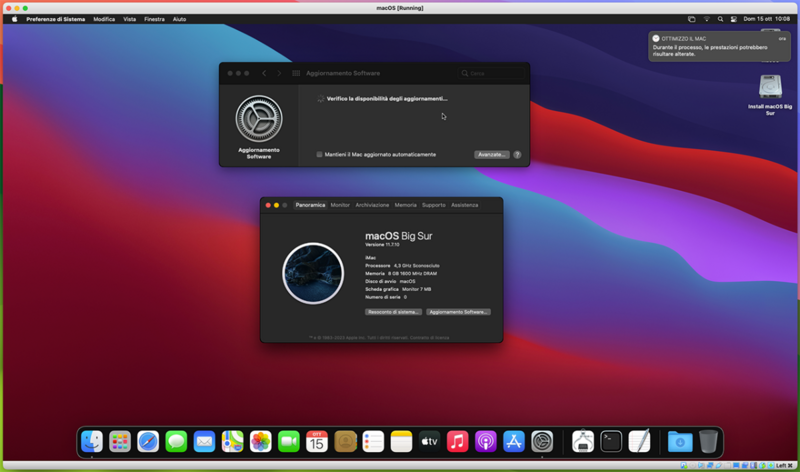Launch Safari from the Dock
Screen dimensions: 800x472
coord(148,441)
